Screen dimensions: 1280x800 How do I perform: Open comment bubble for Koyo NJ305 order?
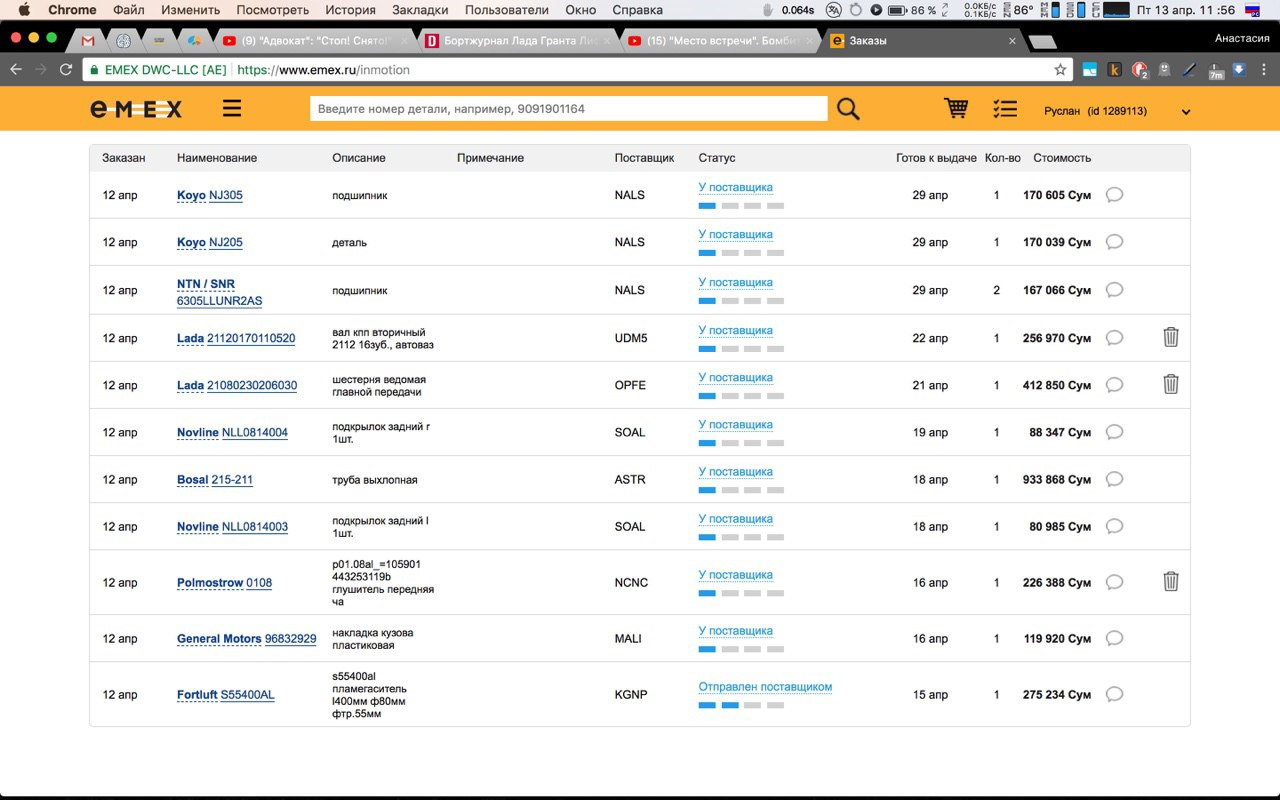point(1114,195)
